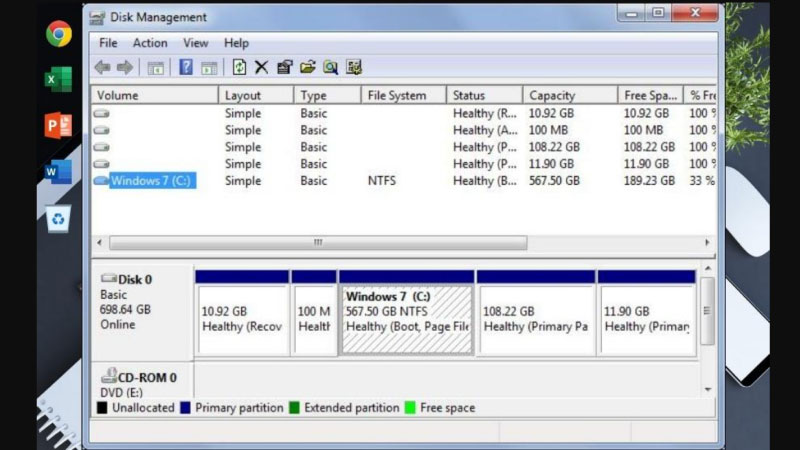Sort by the Type column header
Screen dimensions: 800x450
(328, 95)
